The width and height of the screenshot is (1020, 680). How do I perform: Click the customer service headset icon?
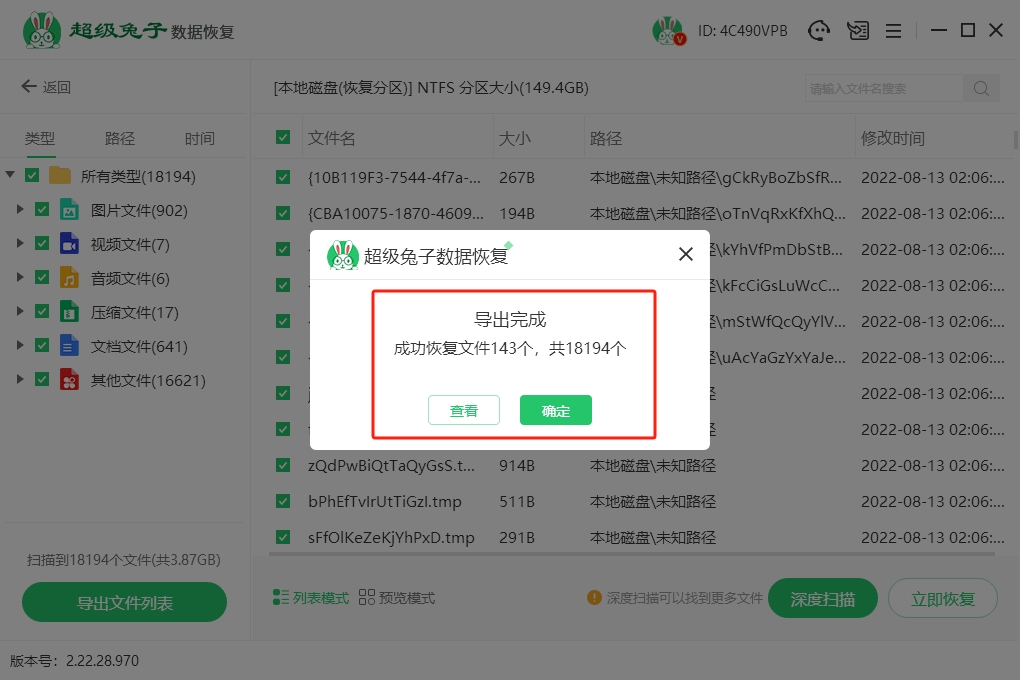[x=820, y=31]
